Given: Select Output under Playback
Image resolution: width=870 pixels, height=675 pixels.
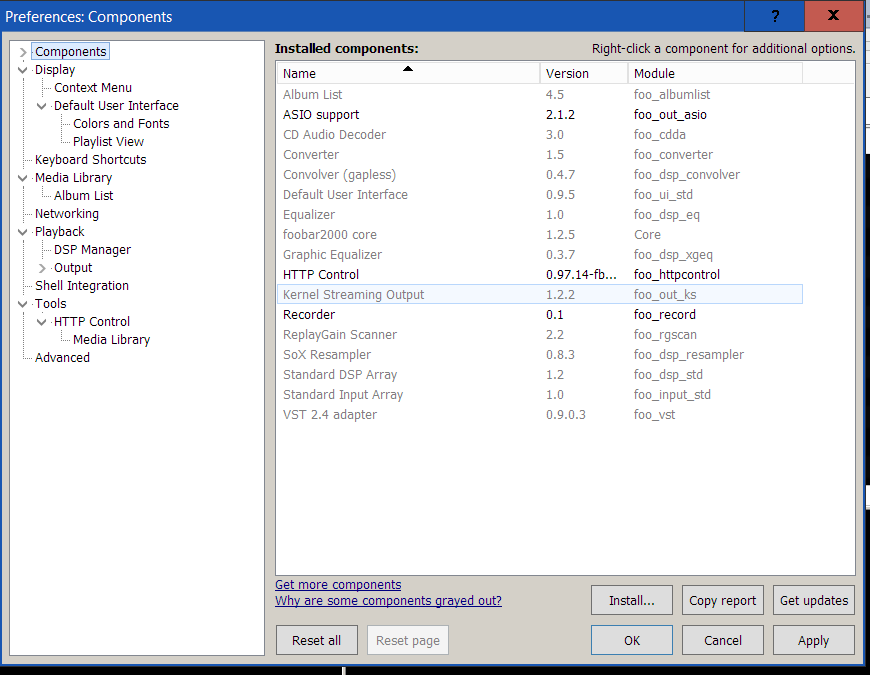Looking at the screenshot, I should pyautogui.click(x=73, y=268).
